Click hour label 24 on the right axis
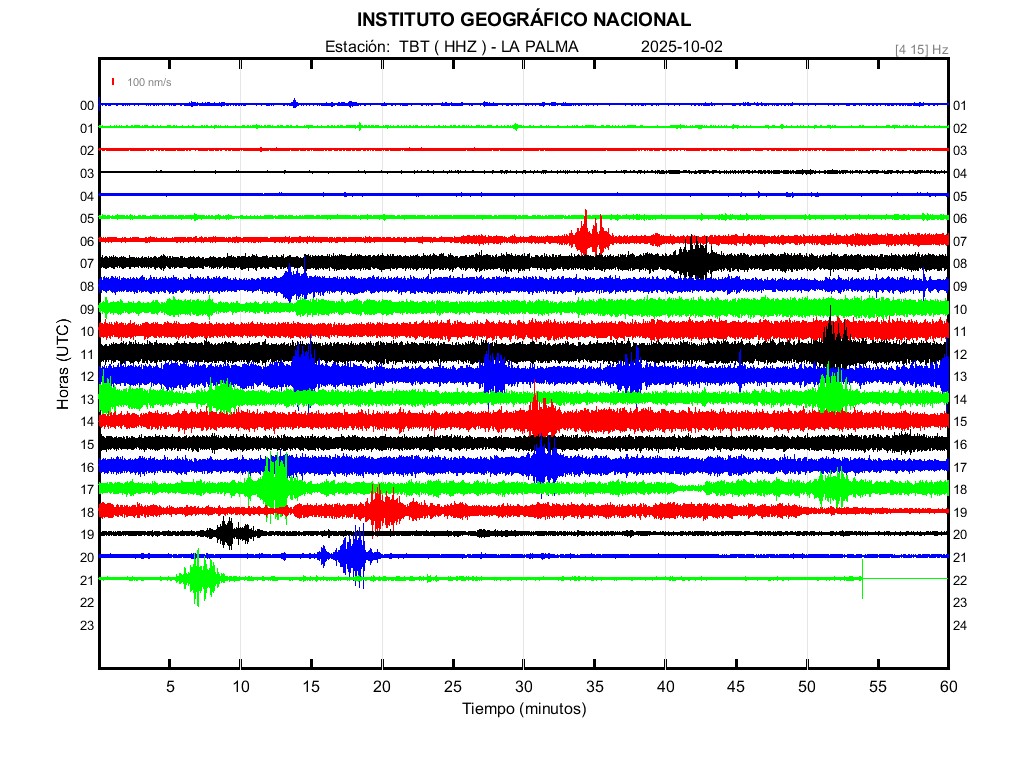This screenshot has width=1024, height=768. tap(960, 625)
